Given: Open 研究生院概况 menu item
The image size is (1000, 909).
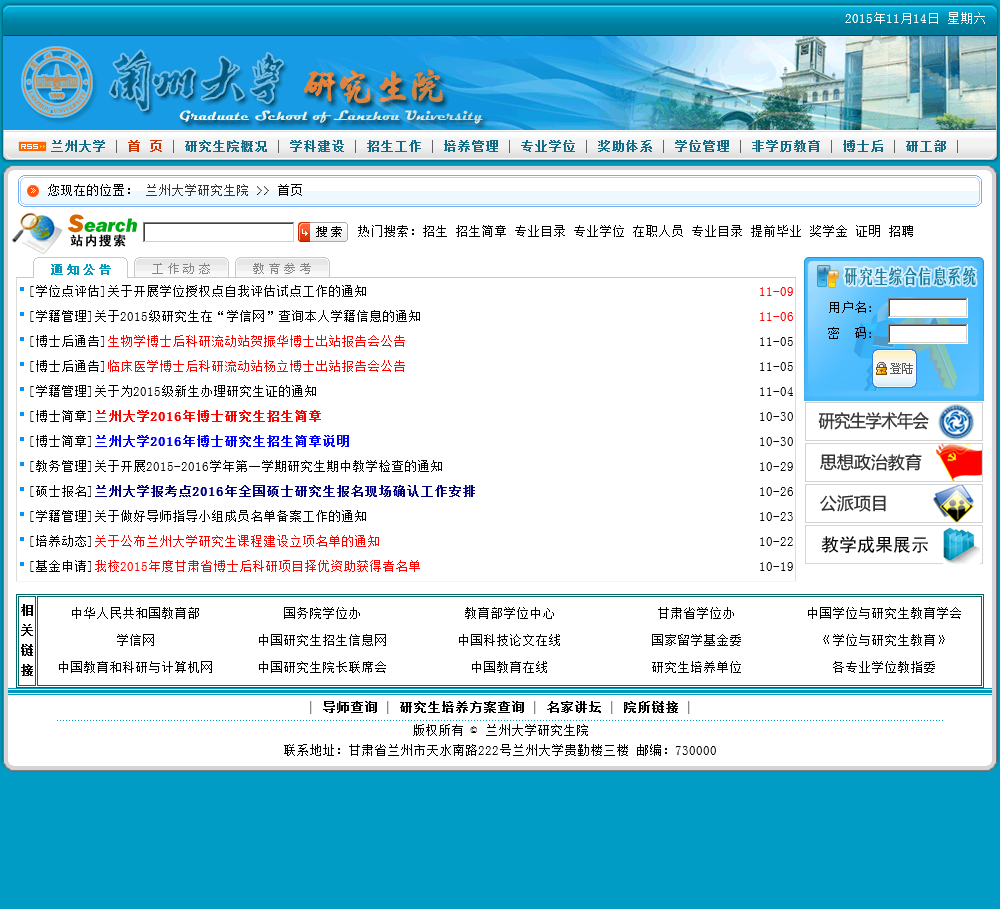Looking at the screenshot, I should coord(226,146).
